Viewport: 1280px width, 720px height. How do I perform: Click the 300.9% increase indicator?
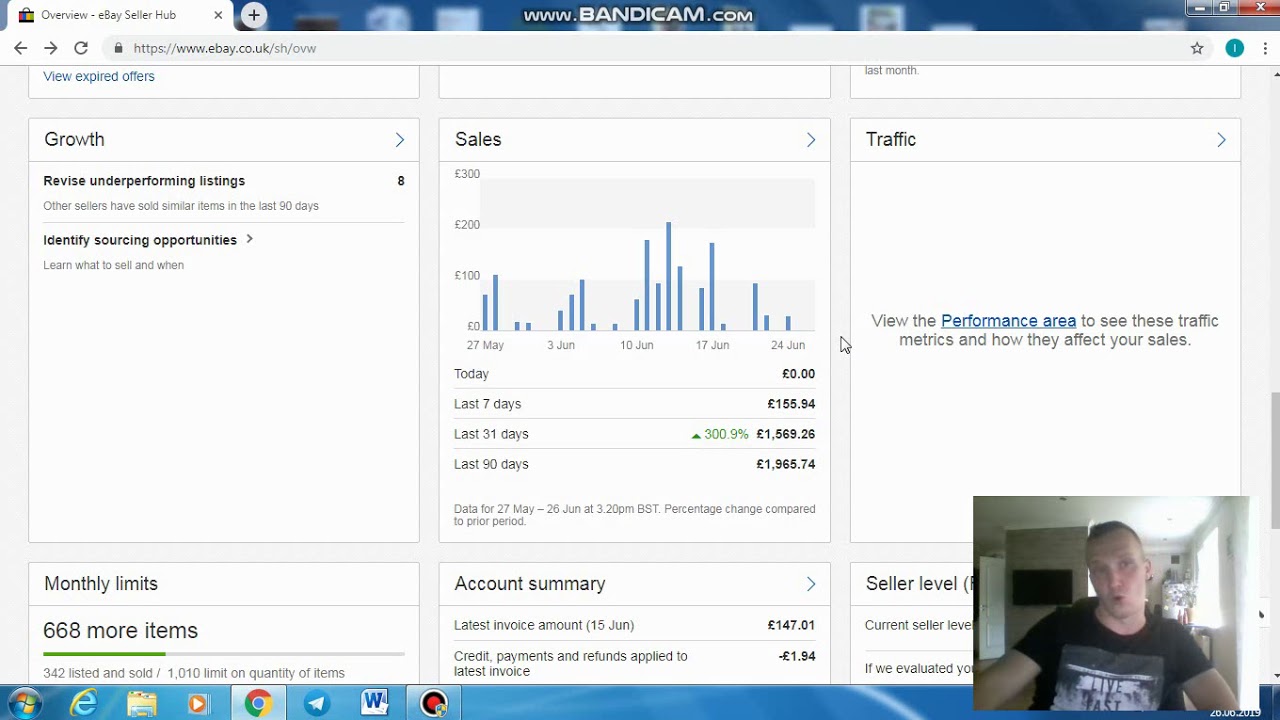720,434
